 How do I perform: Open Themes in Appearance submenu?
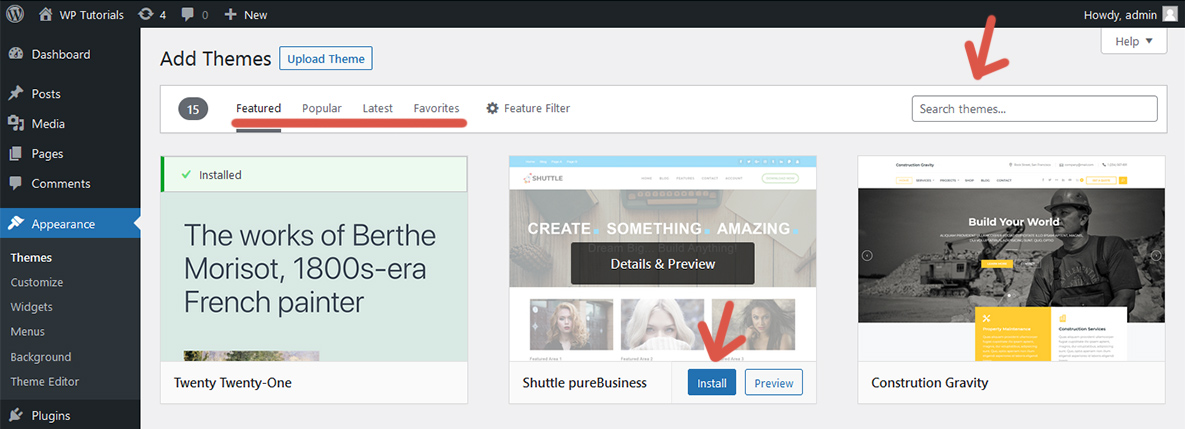31,258
